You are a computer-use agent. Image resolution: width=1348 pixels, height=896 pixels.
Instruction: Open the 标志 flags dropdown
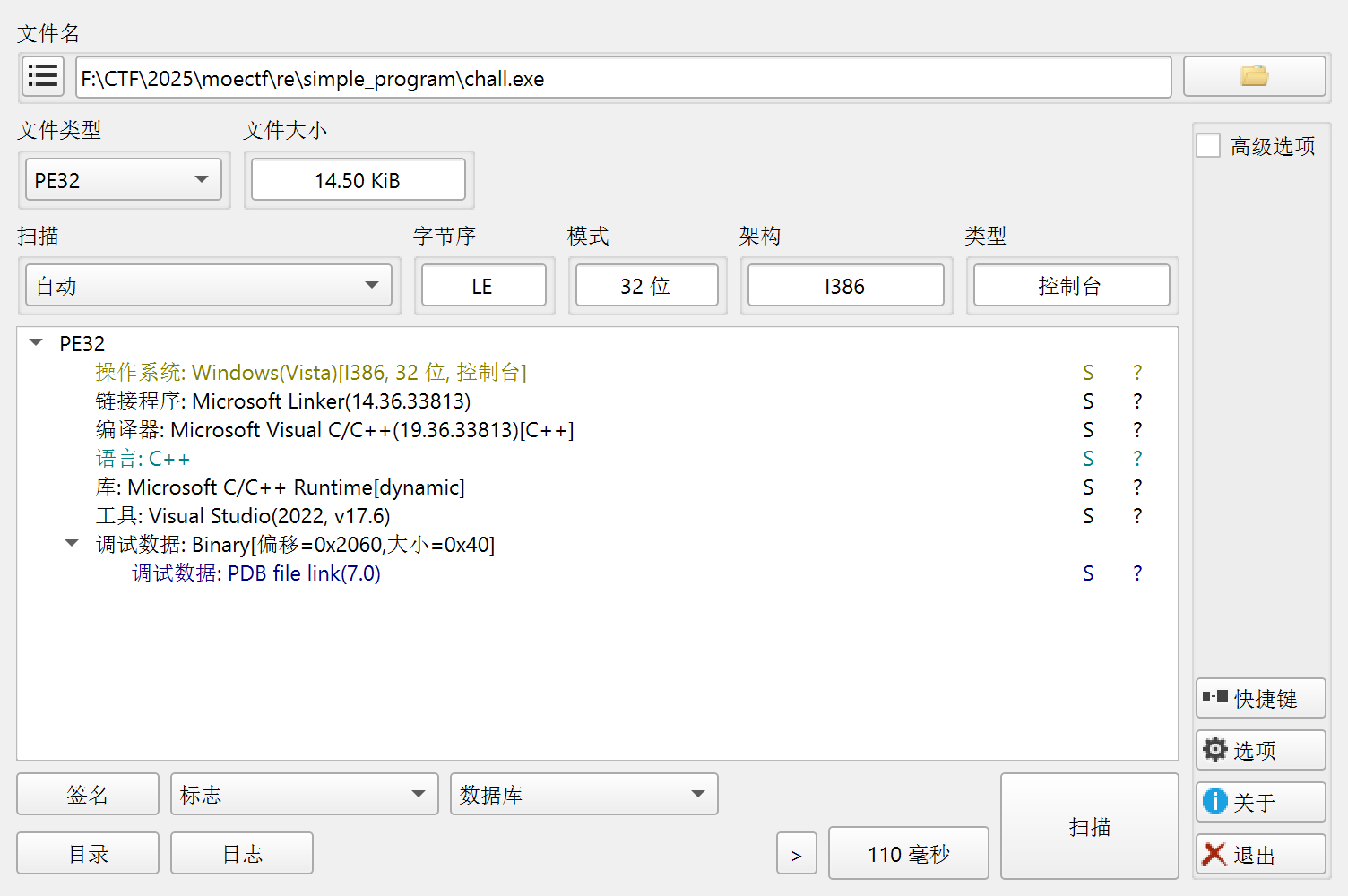tap(304, 795)
